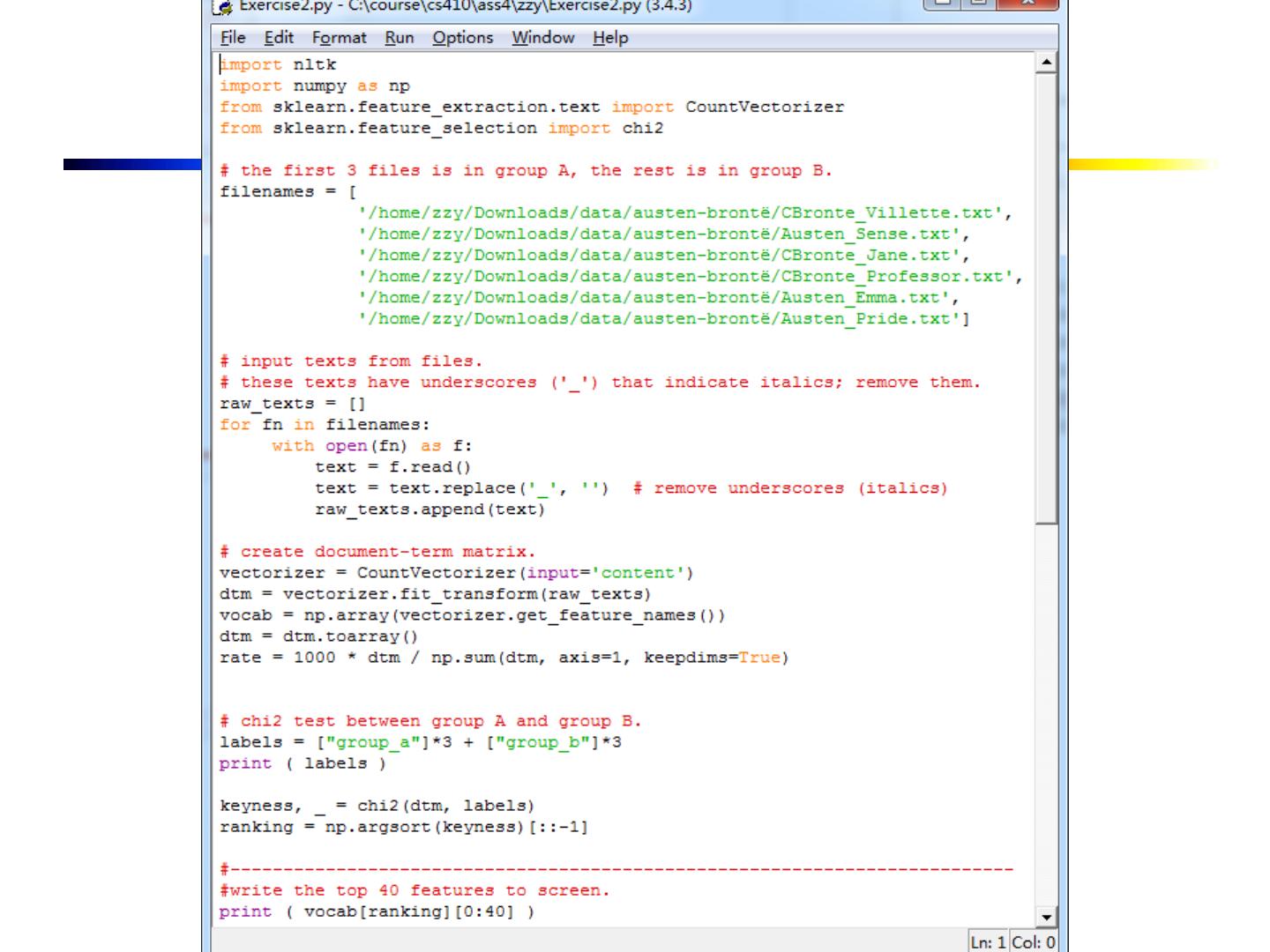The image size is (1270, 952).
Task: Place cursor on 'print ( labels )' line
Action: (x=303, y=763)
